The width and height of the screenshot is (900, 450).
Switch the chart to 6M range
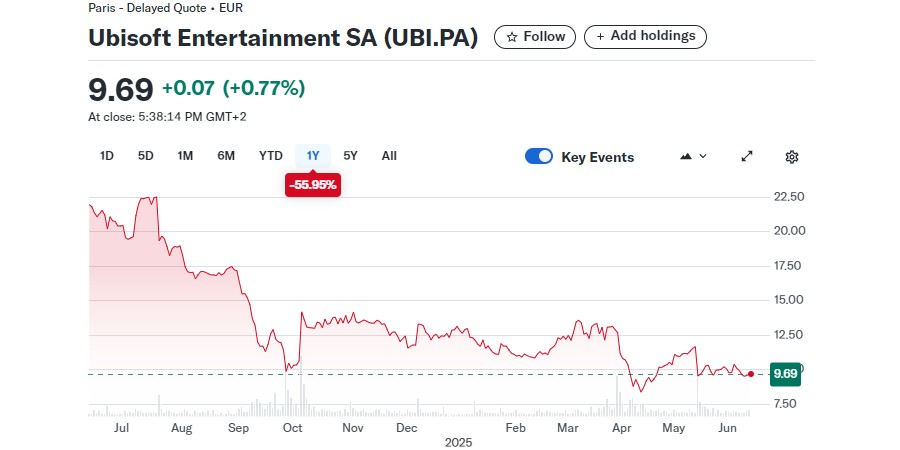(226, 156)
